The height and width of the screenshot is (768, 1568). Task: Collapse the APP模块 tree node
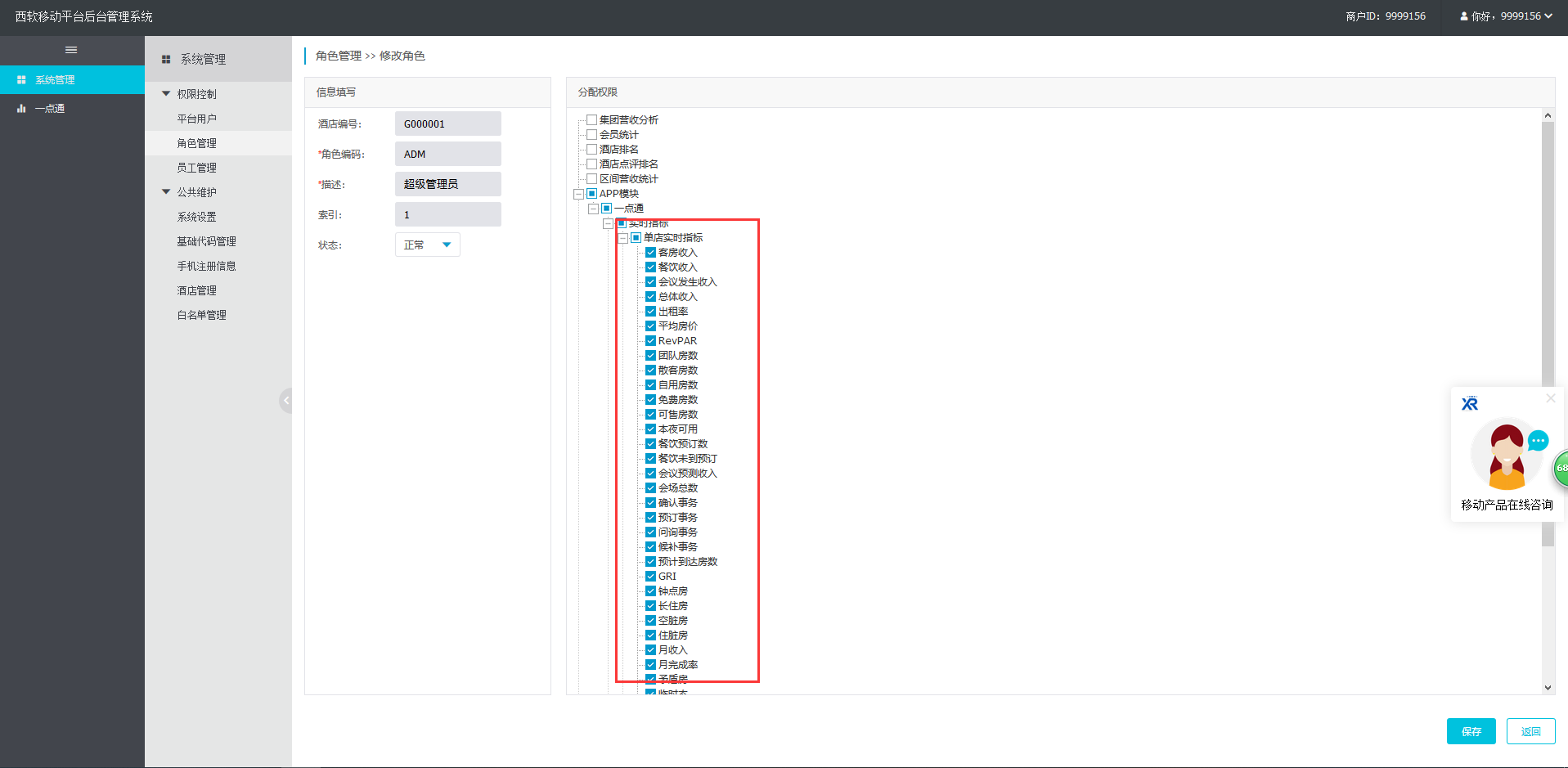(x=578, y=195)
